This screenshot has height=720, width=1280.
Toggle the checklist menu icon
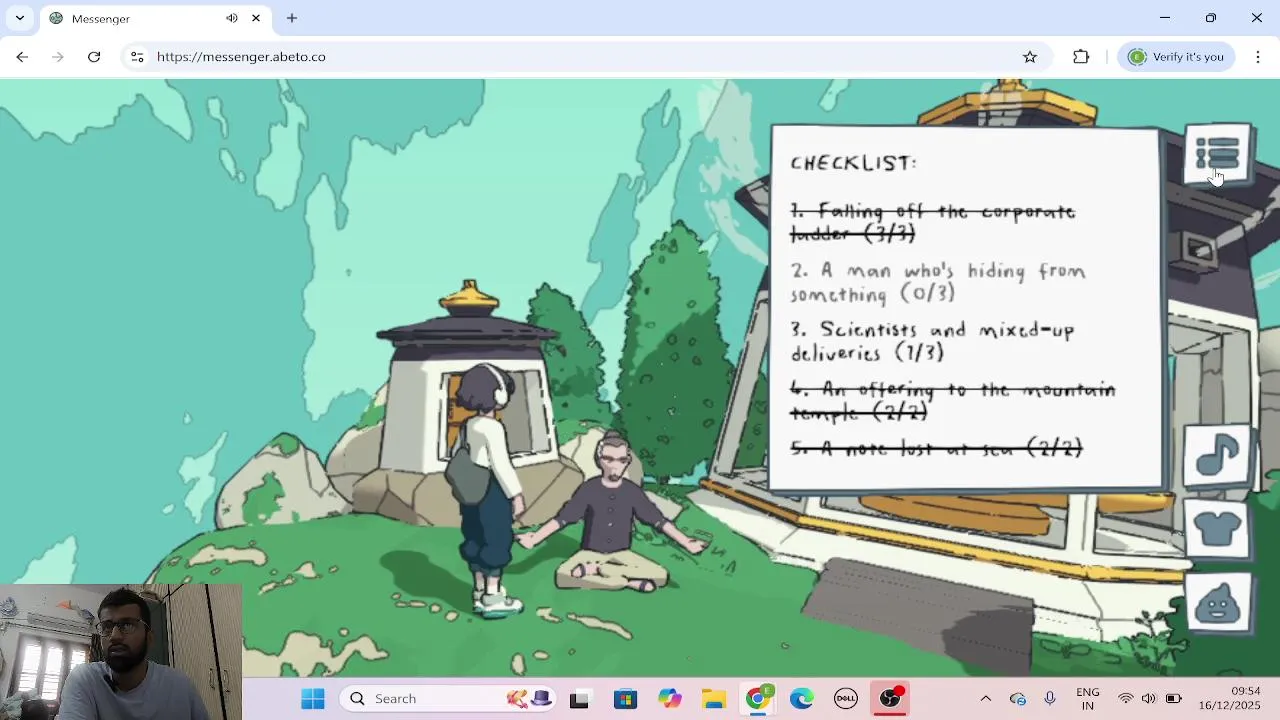point(1217,154)
